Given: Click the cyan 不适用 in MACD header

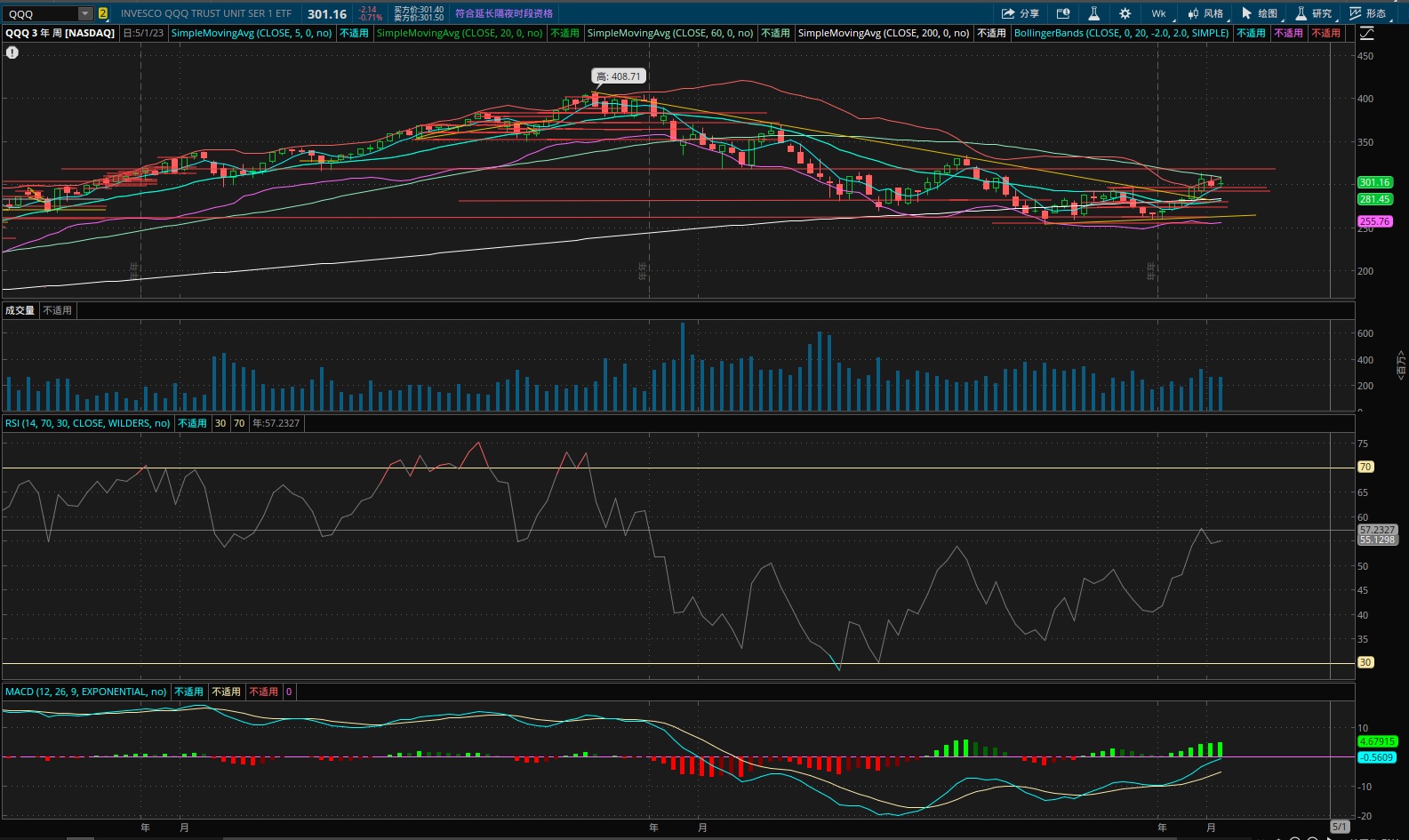Looking at the screenshot, I should [188, 692].
